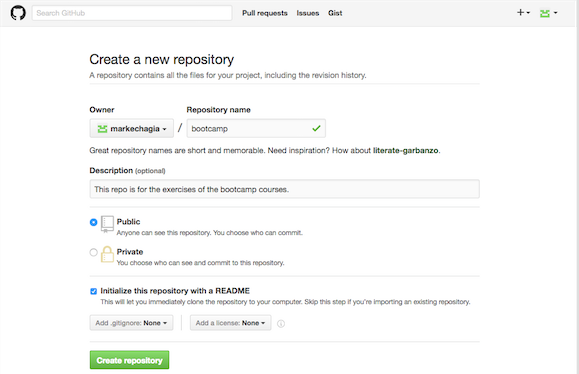Click the license info icon
Screen dimensions: 579x374
coord(281,324)
